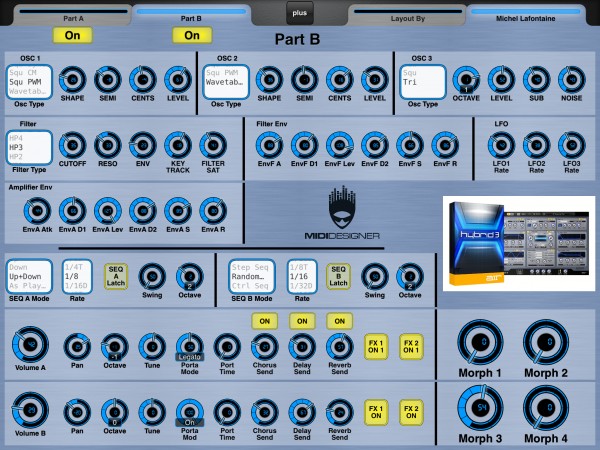Toggle the ON switch above Chorus Send

[264, 321]
